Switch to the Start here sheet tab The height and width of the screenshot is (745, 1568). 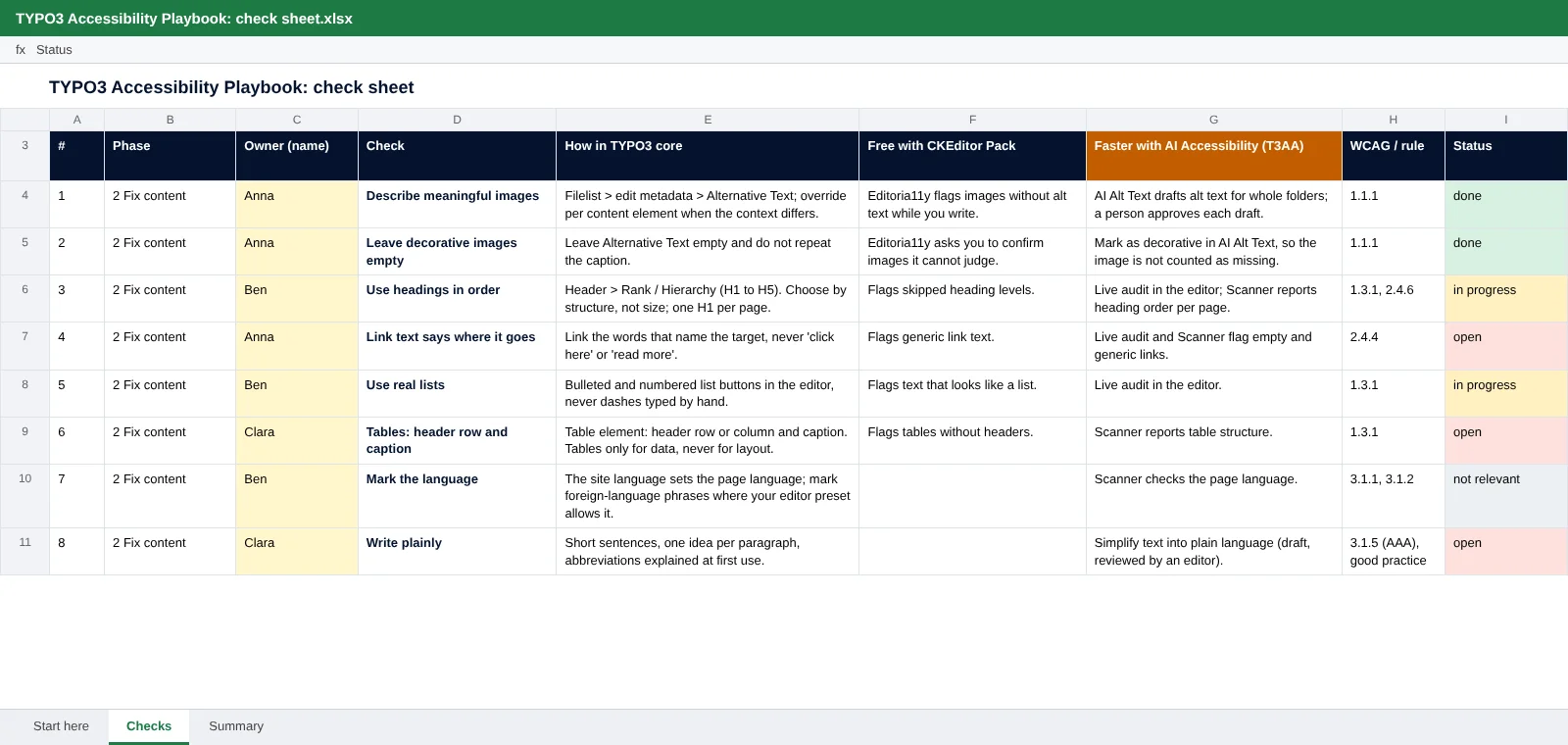click(x=61, y=726)
